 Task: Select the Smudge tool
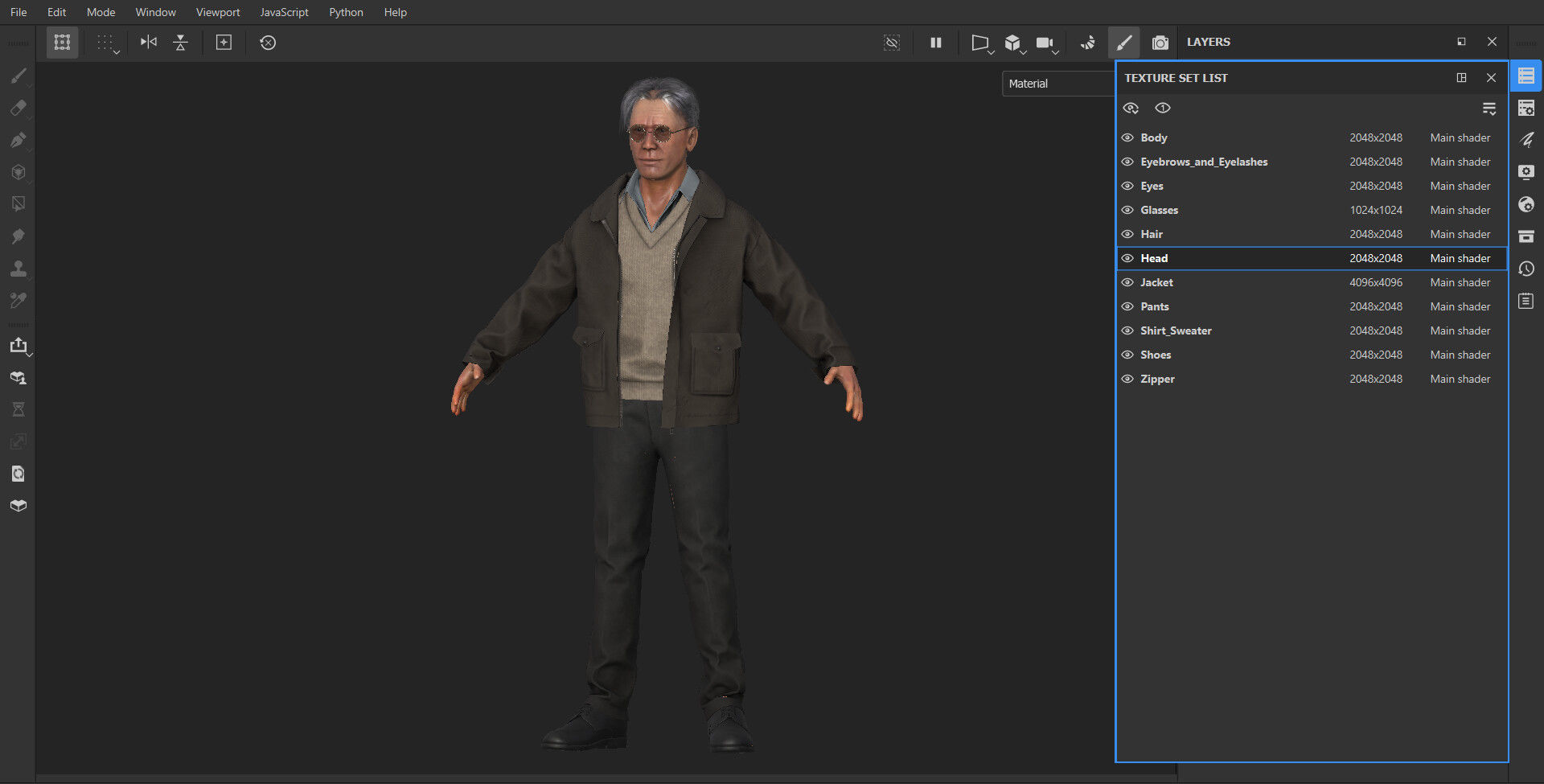click(x=18, y=236)
